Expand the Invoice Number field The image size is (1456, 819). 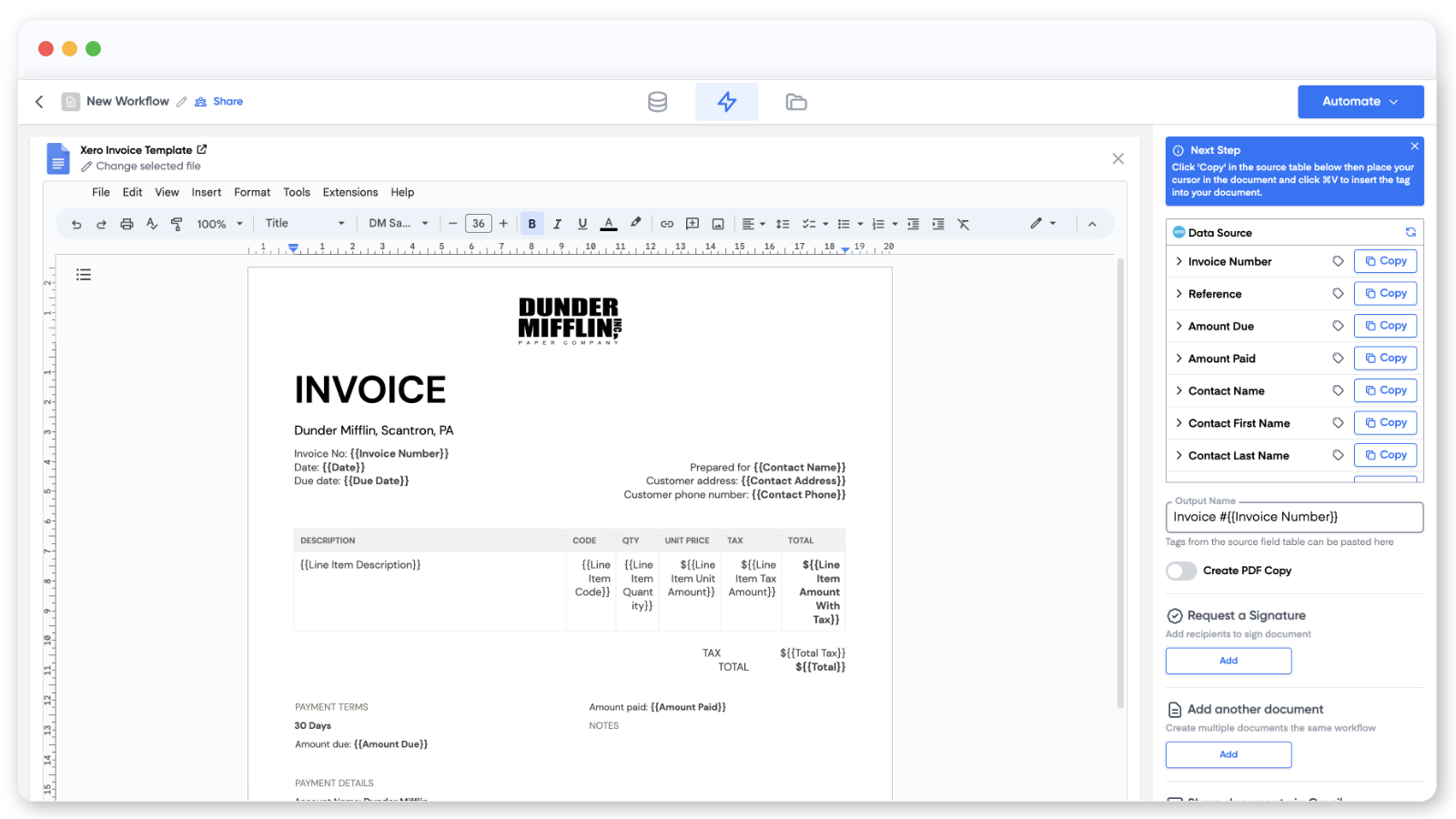pos(1179,261)
